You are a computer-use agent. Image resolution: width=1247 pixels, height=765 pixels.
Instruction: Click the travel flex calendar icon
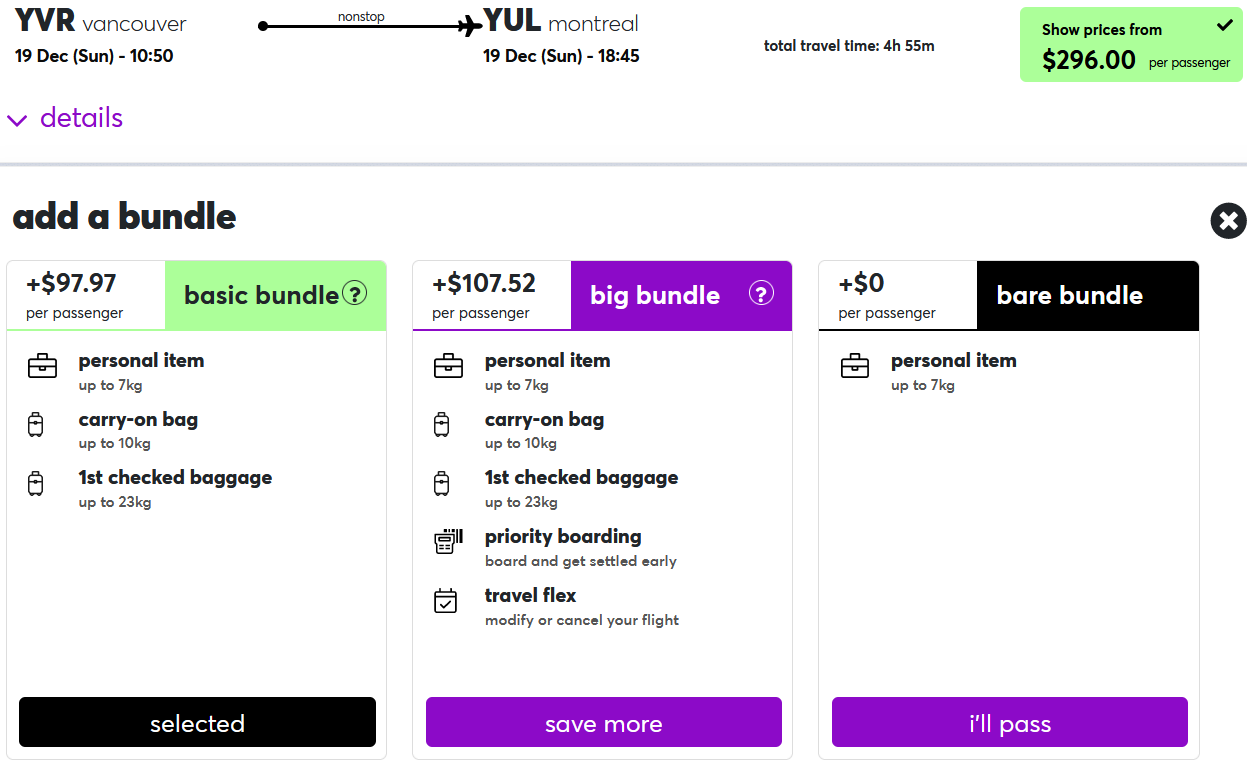coord(446,601)
